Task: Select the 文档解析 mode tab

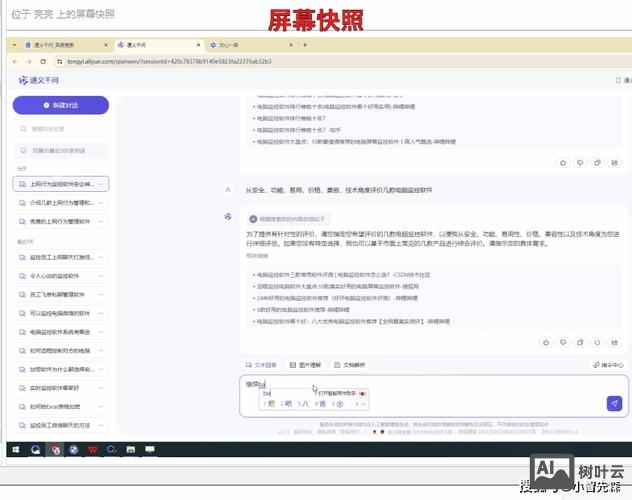Action: (x=349, y=365)
